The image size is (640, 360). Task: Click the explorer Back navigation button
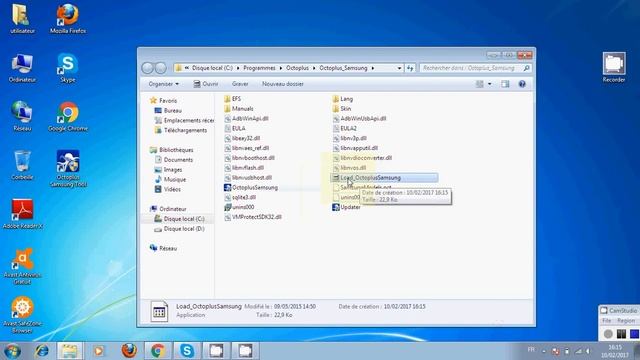pyautogui.click(x=147, y=68)
